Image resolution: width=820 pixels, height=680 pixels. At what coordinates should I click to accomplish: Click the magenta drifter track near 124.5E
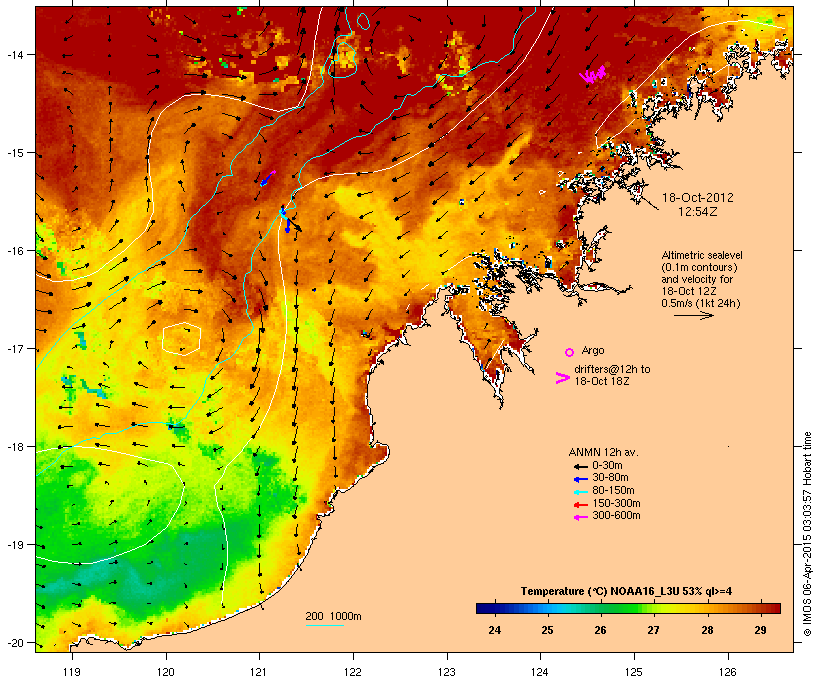click(593, 75)
